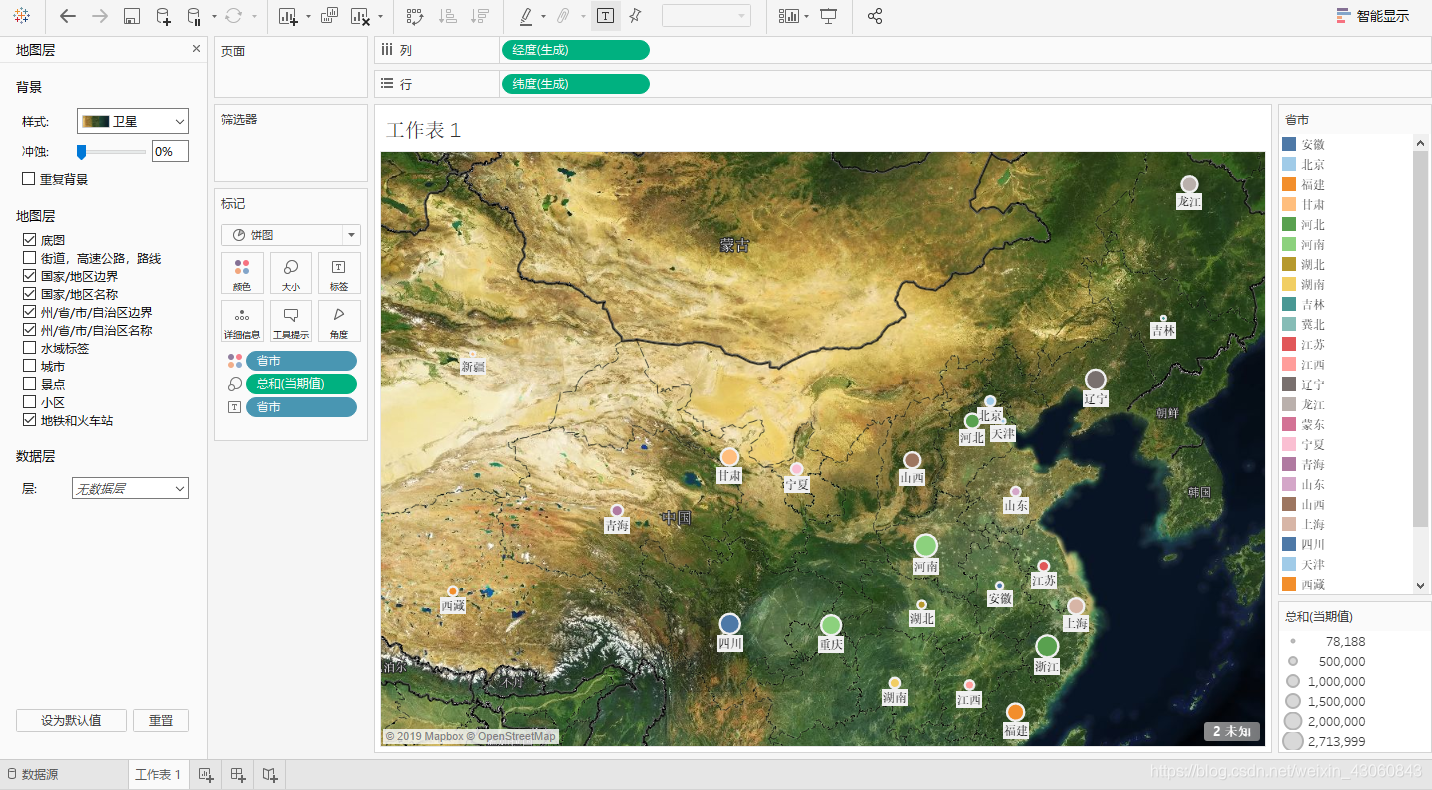Uncheck 地铁和火车站 checkbox
1432x790 pixels.
coord(29,420)
